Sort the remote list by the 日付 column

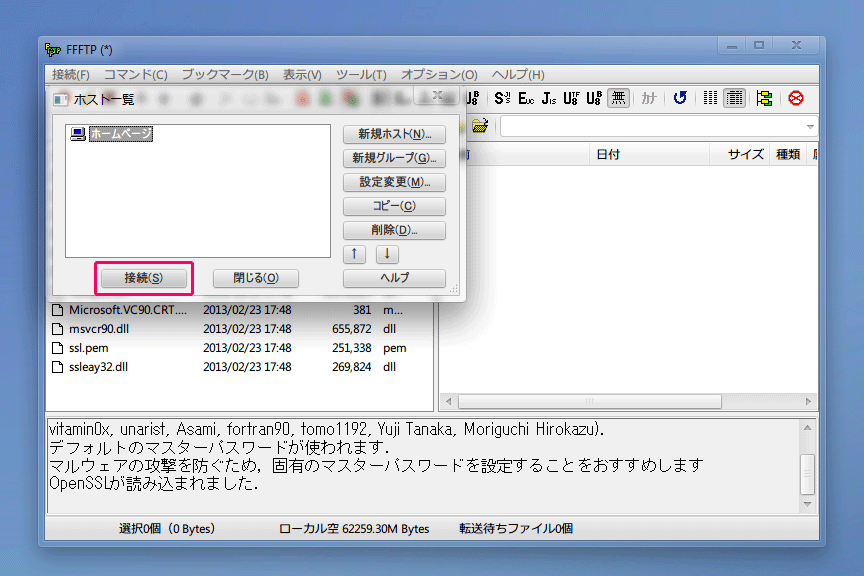[608, 154]
